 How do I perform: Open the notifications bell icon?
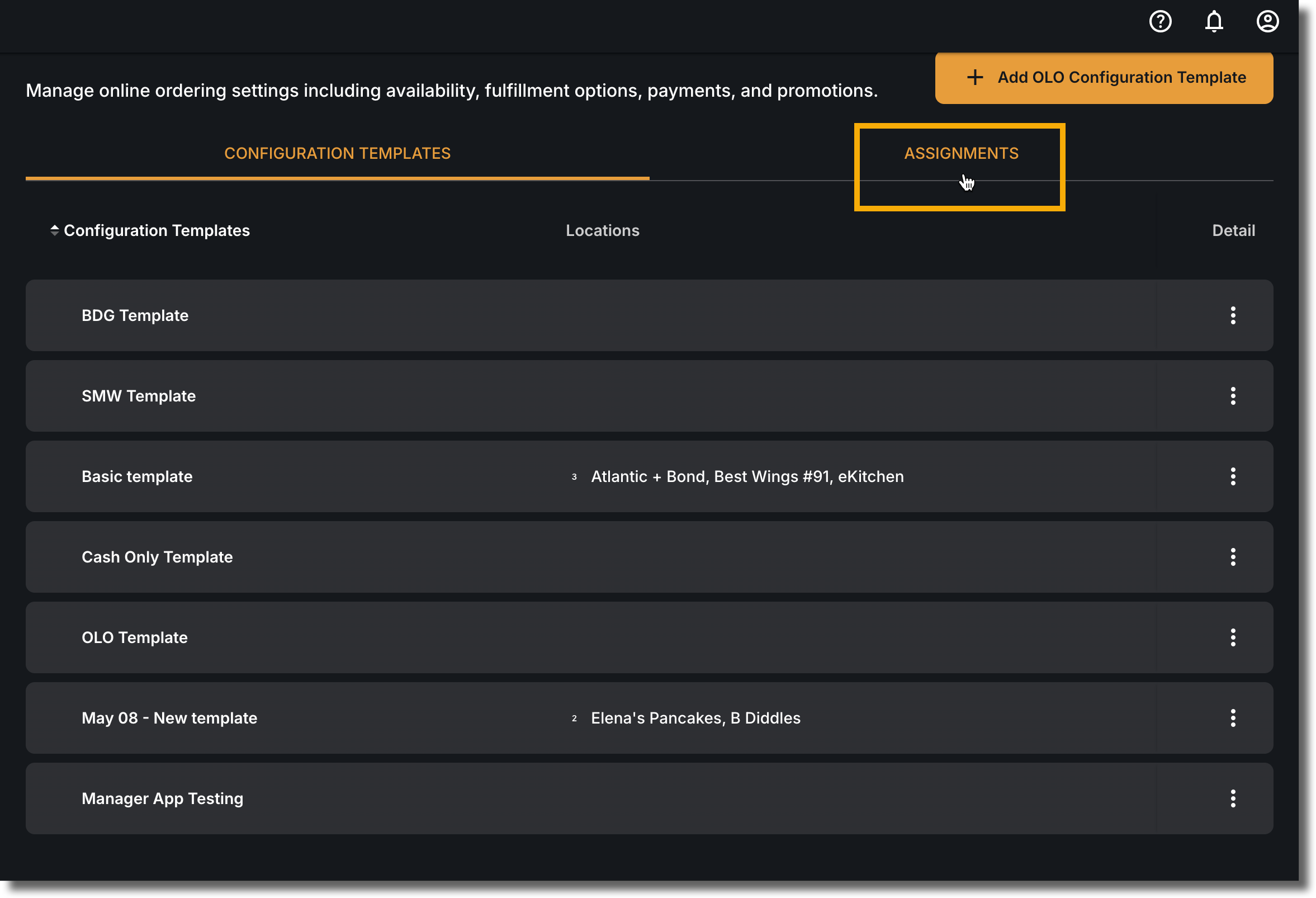(1214, 21)
